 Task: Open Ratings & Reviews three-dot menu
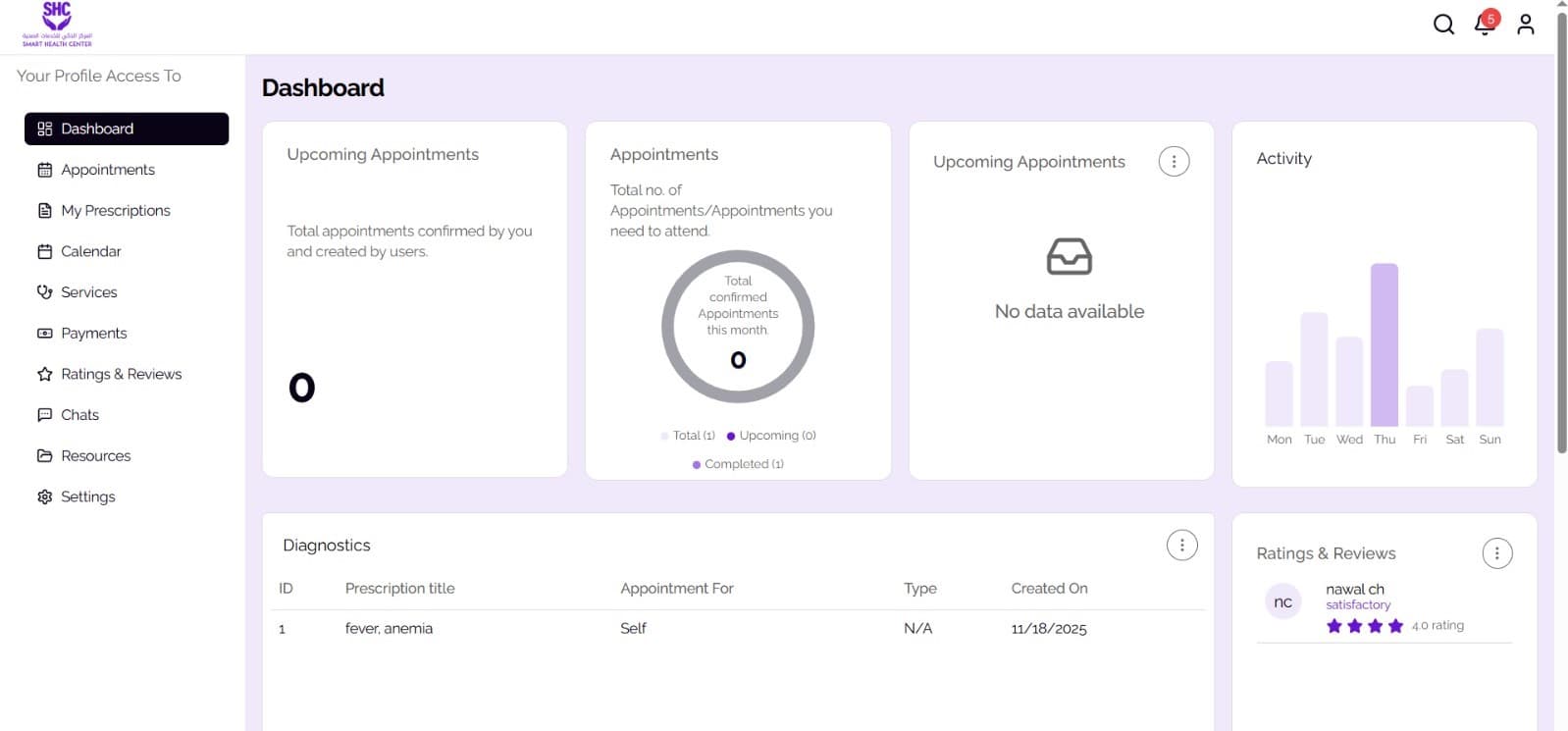[1496, 553]
